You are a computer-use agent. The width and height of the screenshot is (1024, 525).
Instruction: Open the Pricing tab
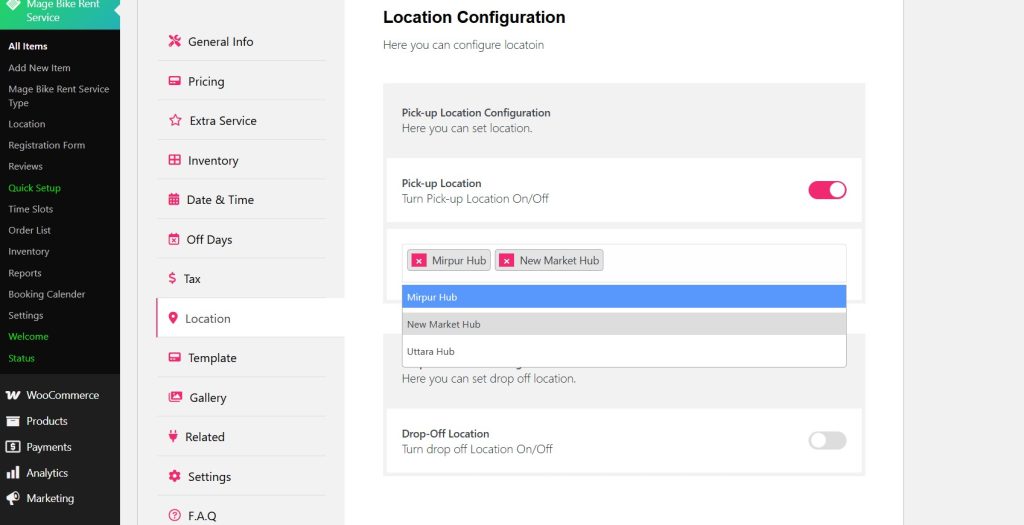(206, 82)
